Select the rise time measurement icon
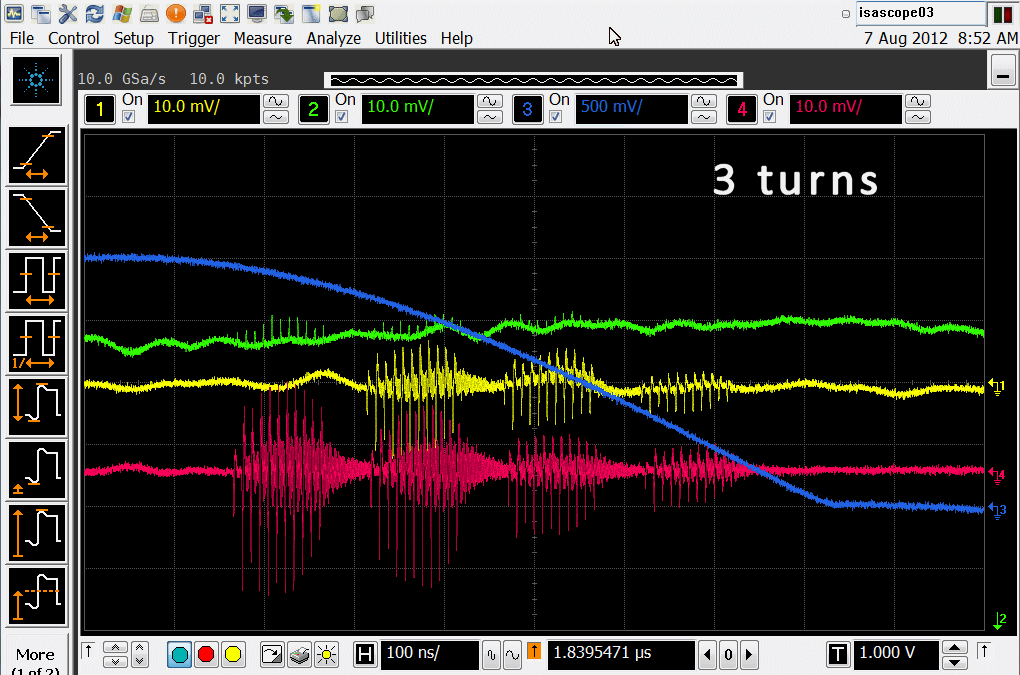The height and width of the screenshot is (675, 1020). 37,156
